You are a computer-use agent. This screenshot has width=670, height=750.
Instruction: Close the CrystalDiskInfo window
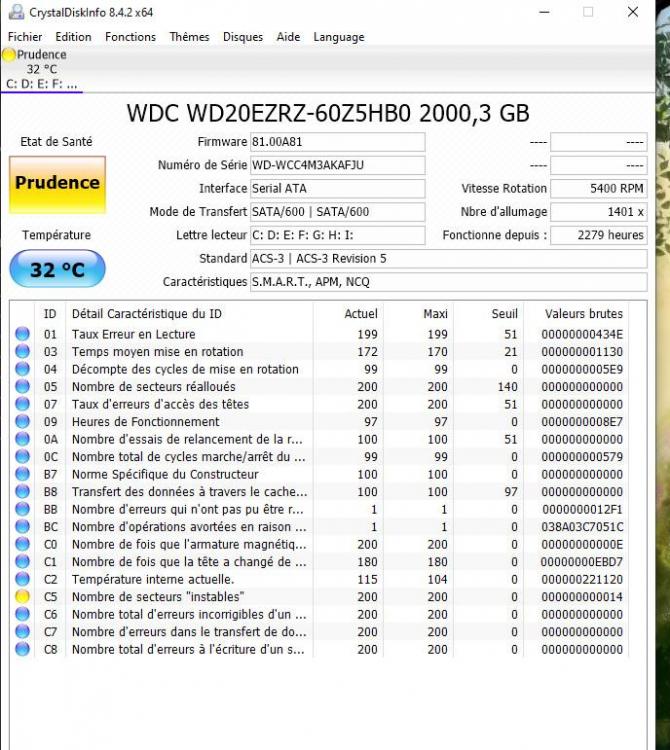coord(633,12)
